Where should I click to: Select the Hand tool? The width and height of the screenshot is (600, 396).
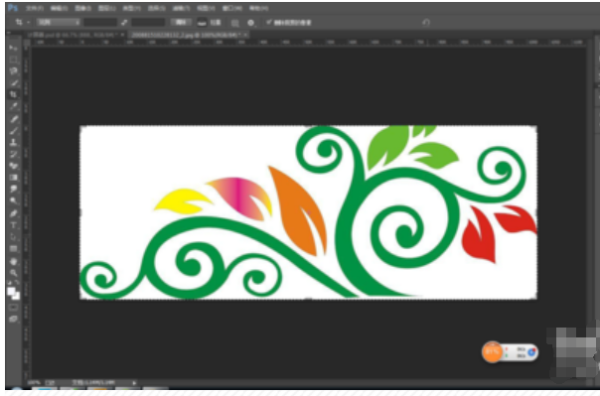click(x=14, y=262)
